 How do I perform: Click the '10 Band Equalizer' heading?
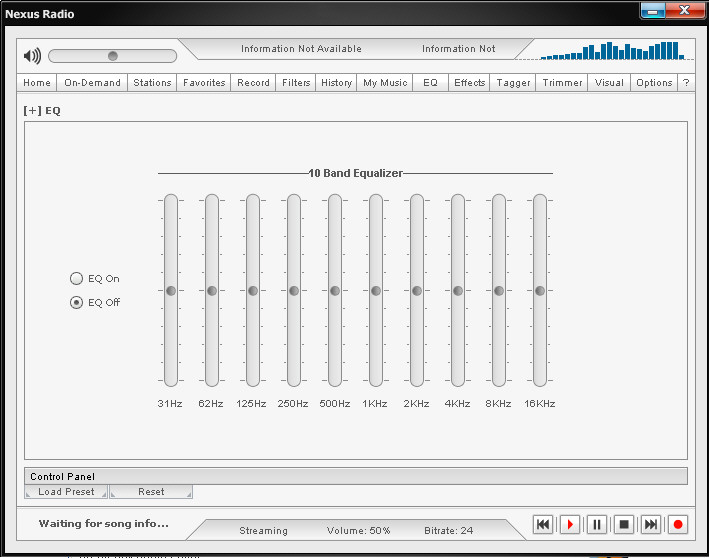pos(355,173)
